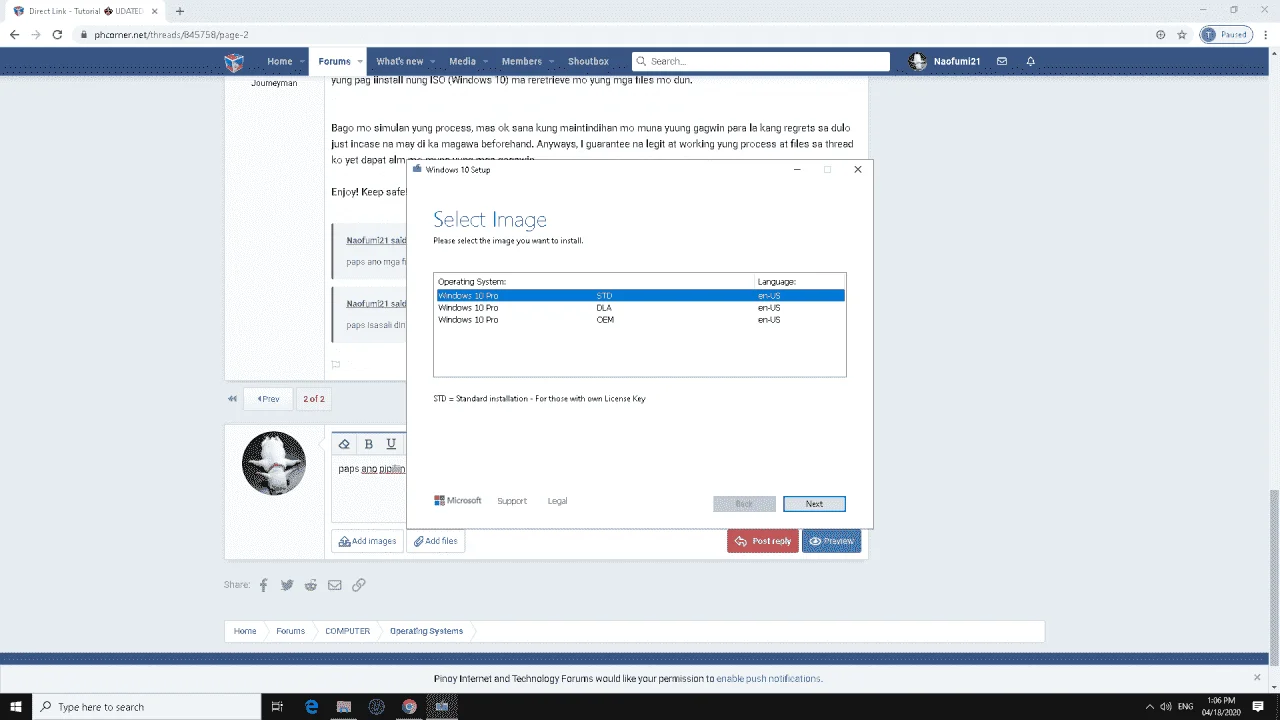Select the Windows 10 Pro OEM image row
This screenshot has height=720, width=1280.
640,320
